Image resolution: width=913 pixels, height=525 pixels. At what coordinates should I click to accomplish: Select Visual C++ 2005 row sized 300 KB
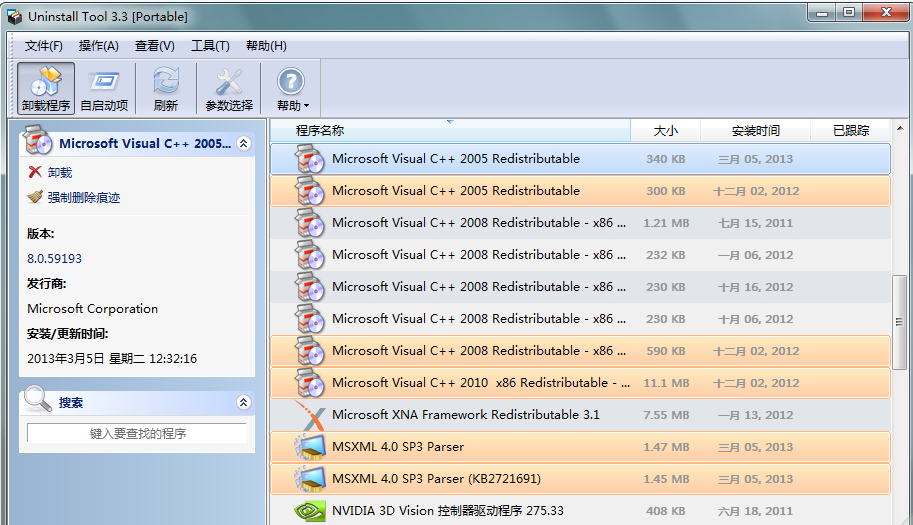coord(581,191)
